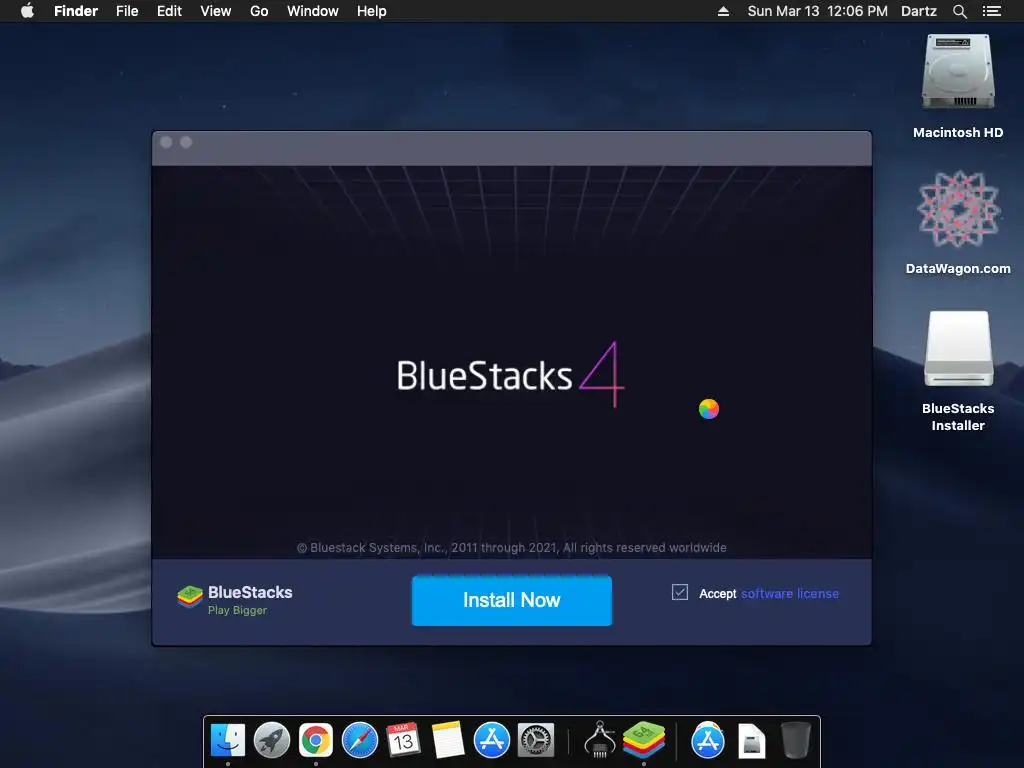Click the Install Now button
This screenshot has width=1024, height=768.
click(x=511, y=600)
